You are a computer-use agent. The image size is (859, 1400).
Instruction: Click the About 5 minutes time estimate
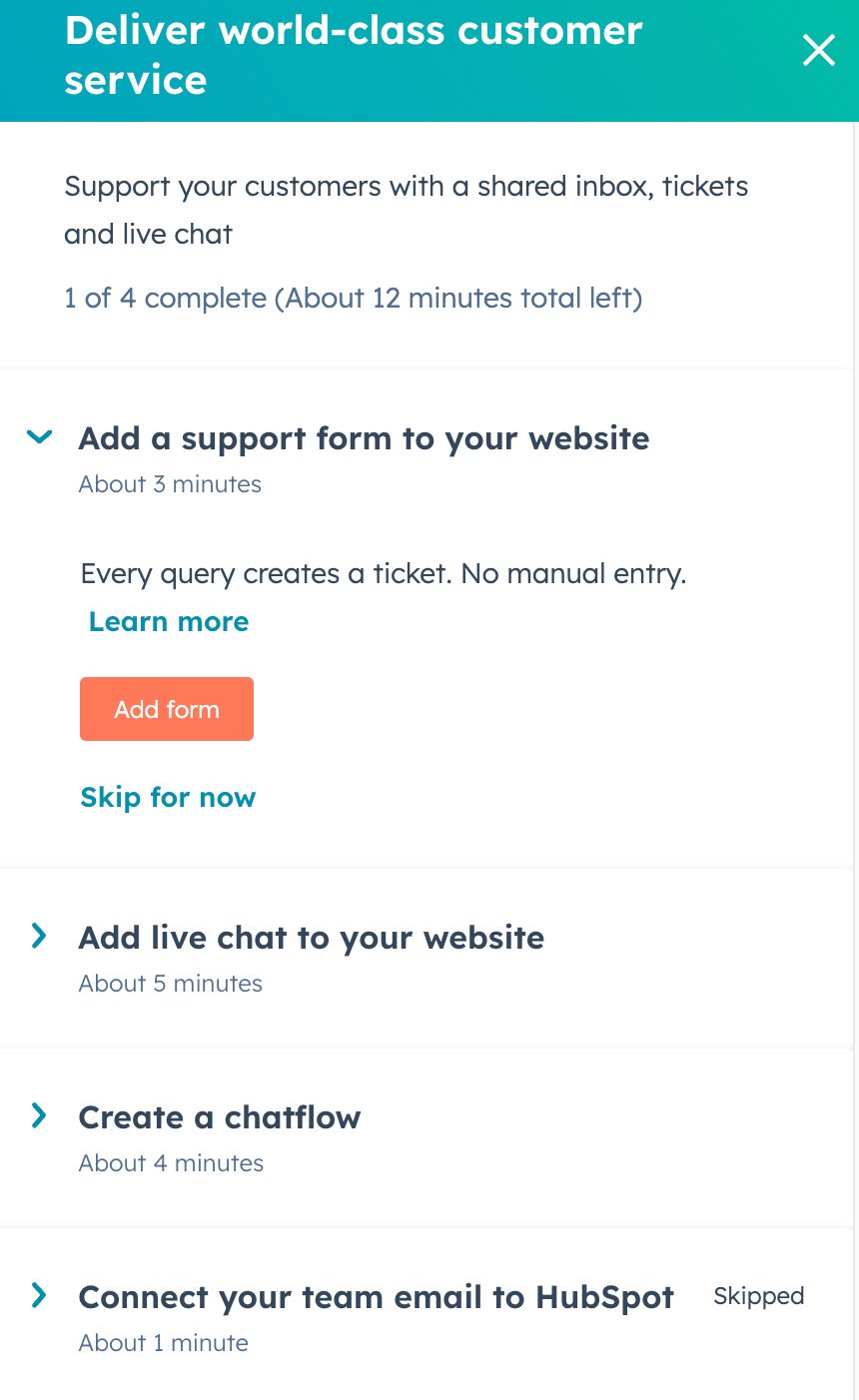point(170,983)
